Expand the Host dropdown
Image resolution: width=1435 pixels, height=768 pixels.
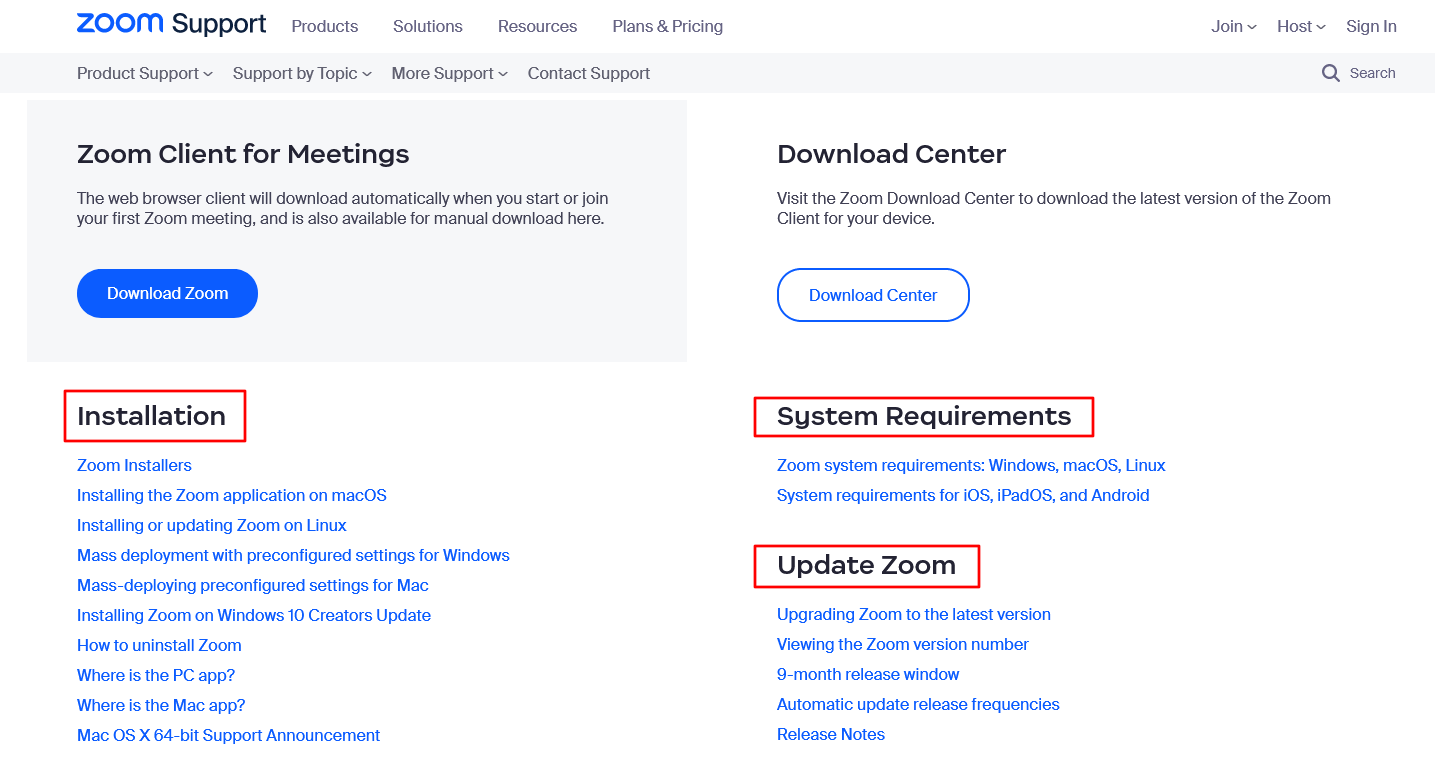coord(1299,26)
